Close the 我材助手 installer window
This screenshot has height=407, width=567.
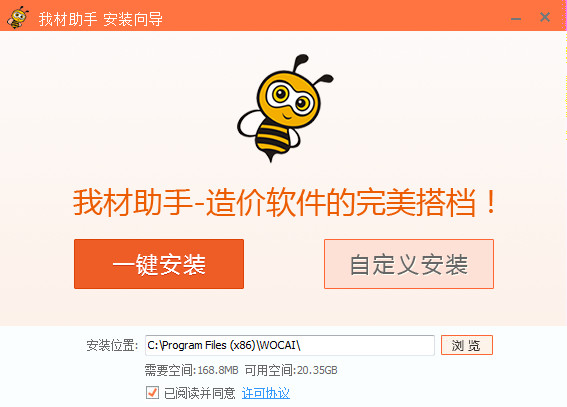545,17
